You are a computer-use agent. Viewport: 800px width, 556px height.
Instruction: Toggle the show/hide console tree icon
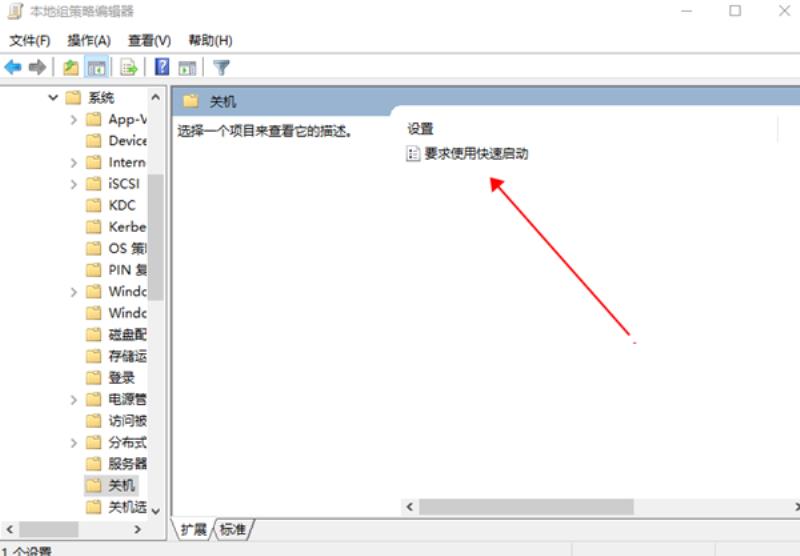(x=96, y=67)
